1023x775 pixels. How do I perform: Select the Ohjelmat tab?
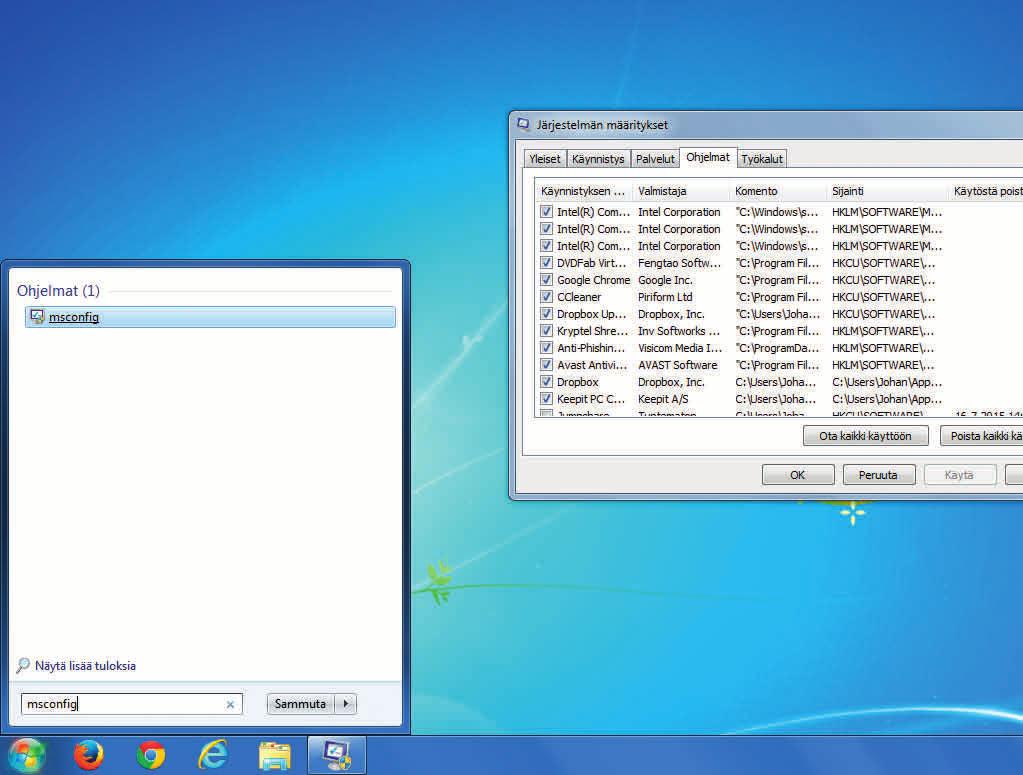click(708, 157)
